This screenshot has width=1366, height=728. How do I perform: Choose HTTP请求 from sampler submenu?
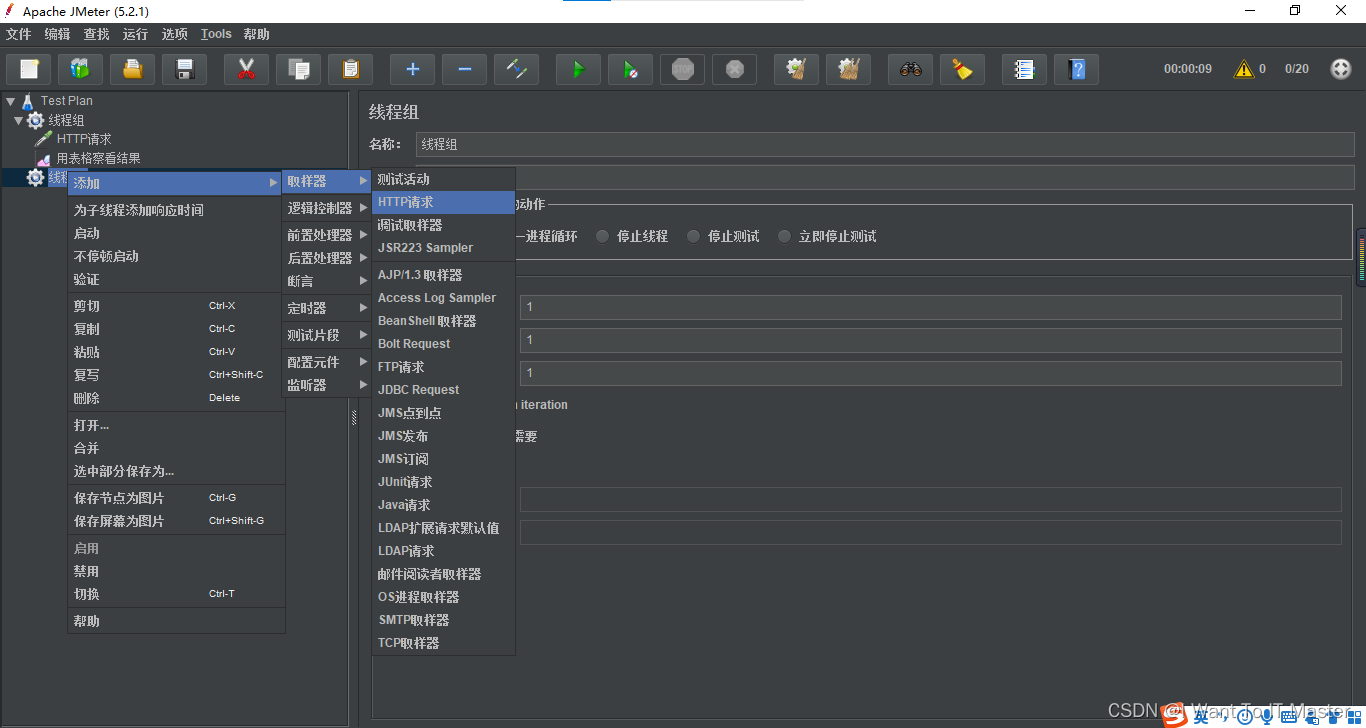point(443,202)
